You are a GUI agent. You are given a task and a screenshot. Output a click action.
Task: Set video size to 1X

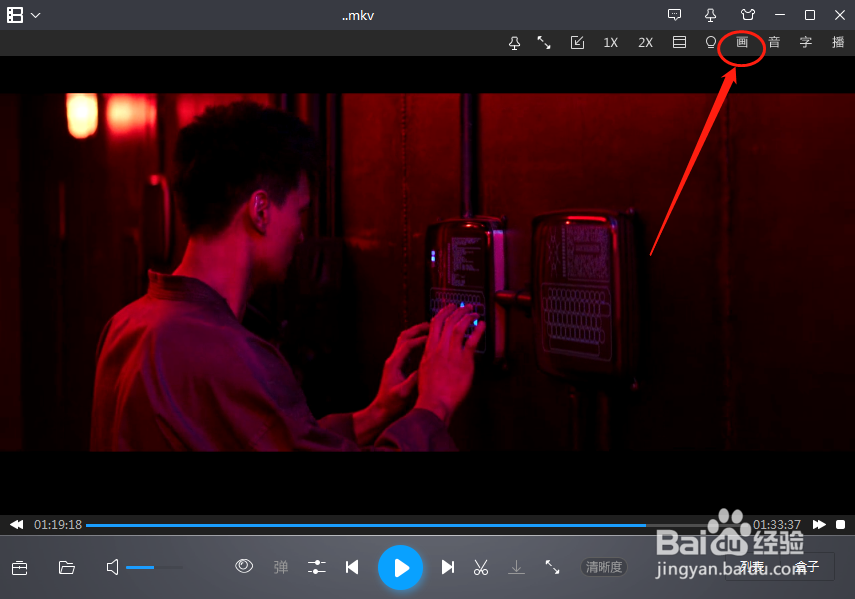pos(611,43)
